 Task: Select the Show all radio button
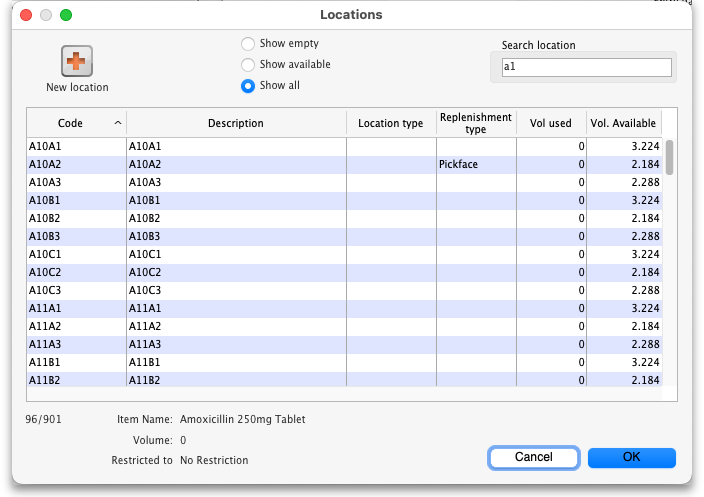pos(247,86)
